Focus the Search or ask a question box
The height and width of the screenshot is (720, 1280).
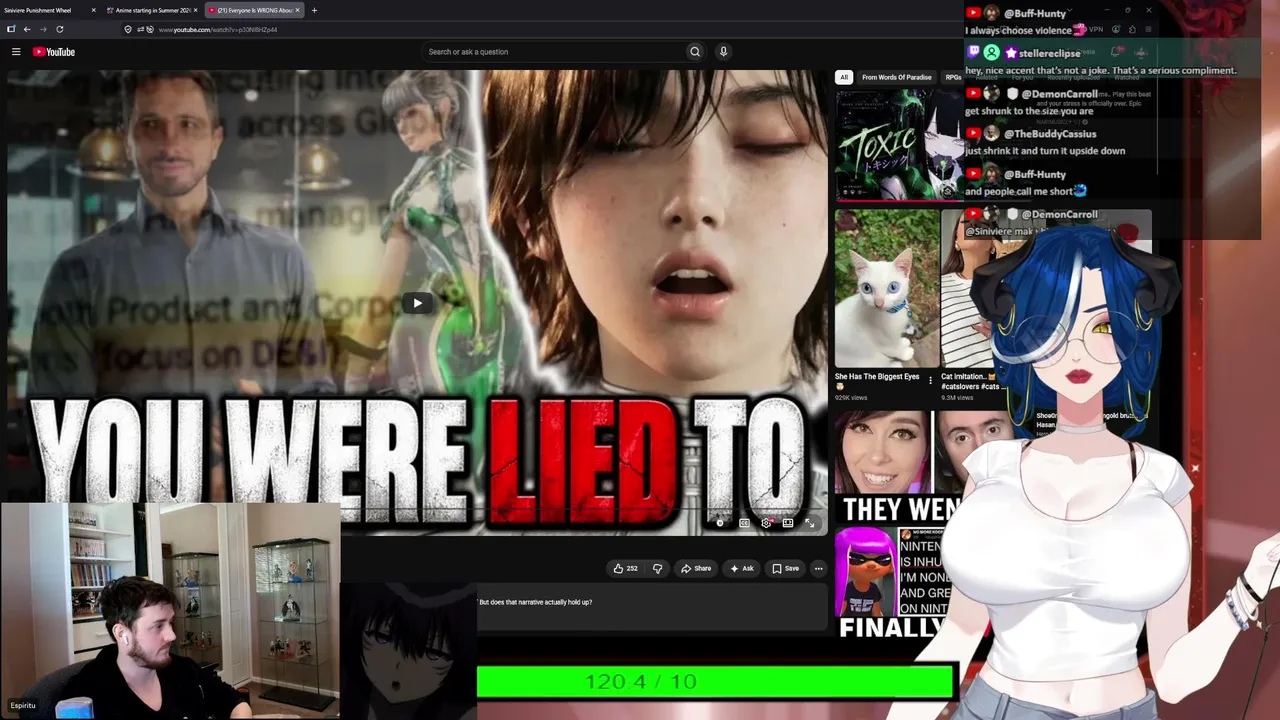point(554,52)
